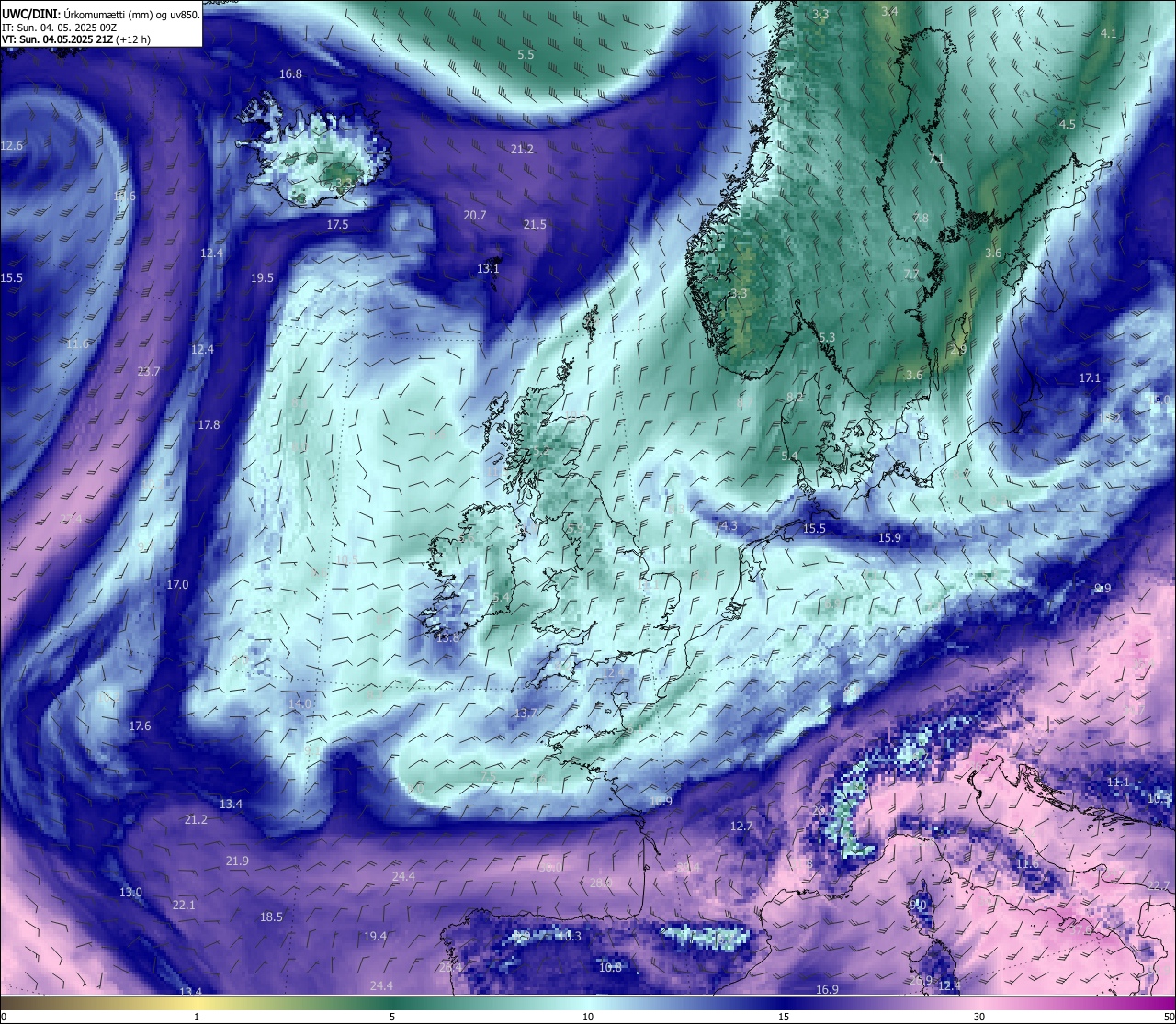This screenshot has height=1024, width=1176.
Task: Click the 15 tick on the color scale
Action: click(x=784, y=1017)
